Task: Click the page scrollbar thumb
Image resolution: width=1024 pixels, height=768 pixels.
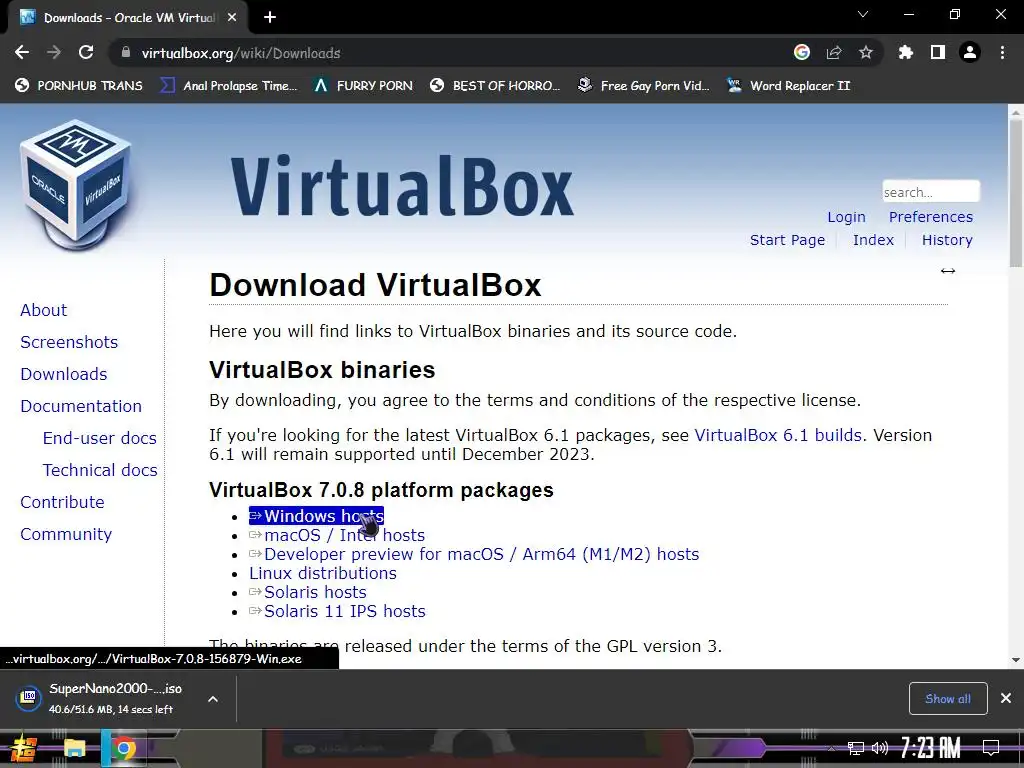Action: [1016, 193]
